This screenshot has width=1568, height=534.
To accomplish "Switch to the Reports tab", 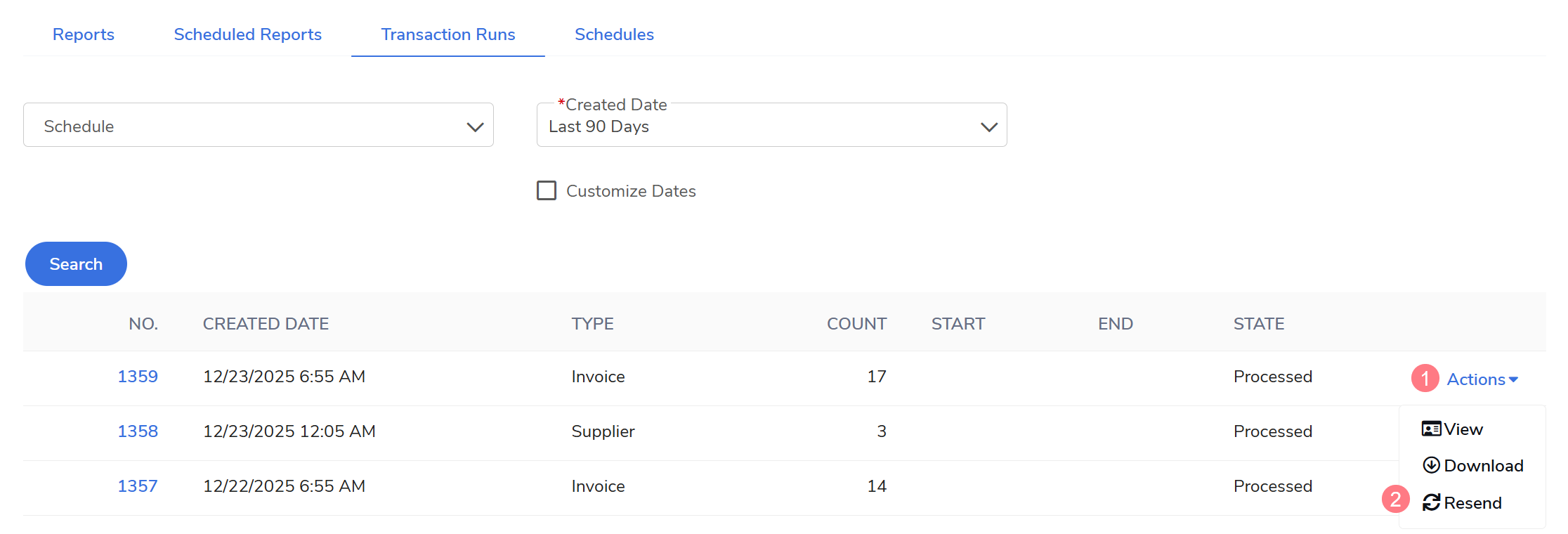I will point(84,34).
